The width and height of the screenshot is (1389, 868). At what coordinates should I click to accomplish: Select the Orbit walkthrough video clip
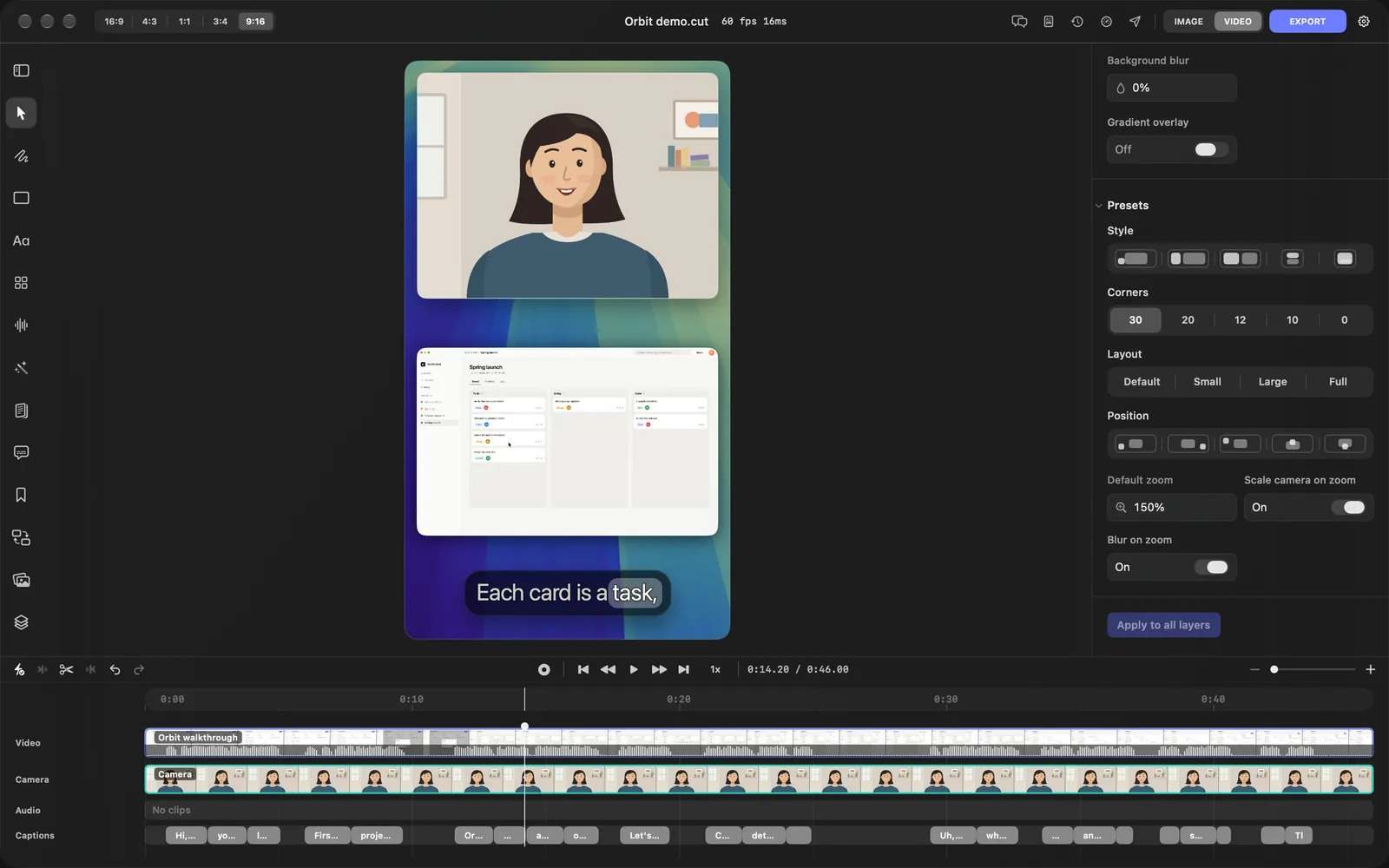759,743
